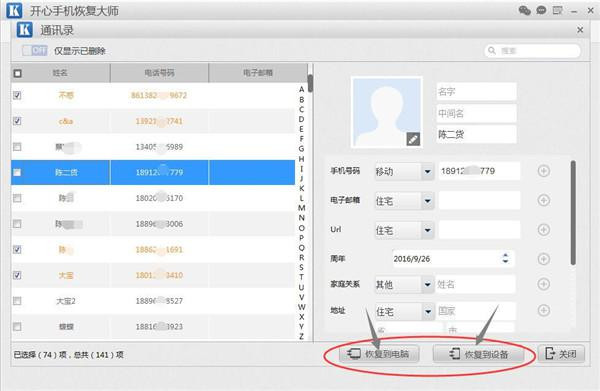
Task: Adjust the 周年 date stepper arrows
Action: pos(505,258)
